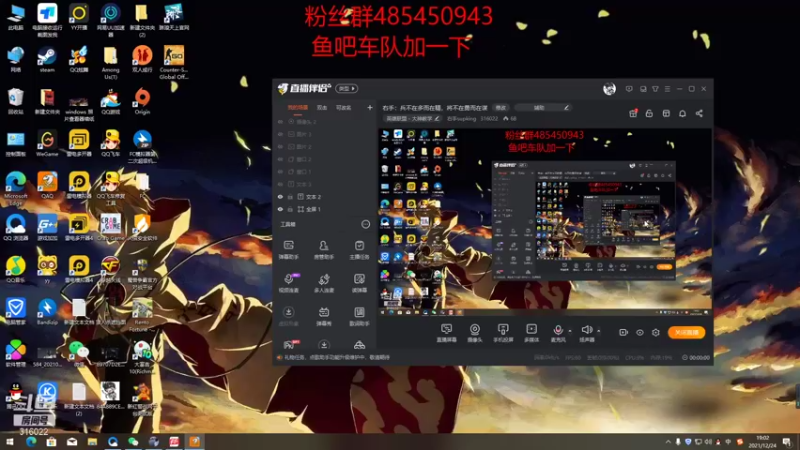Screen dimensions: 800x450
Task: Toggle visibility of 图片 3 source
Action: (280, 134)
